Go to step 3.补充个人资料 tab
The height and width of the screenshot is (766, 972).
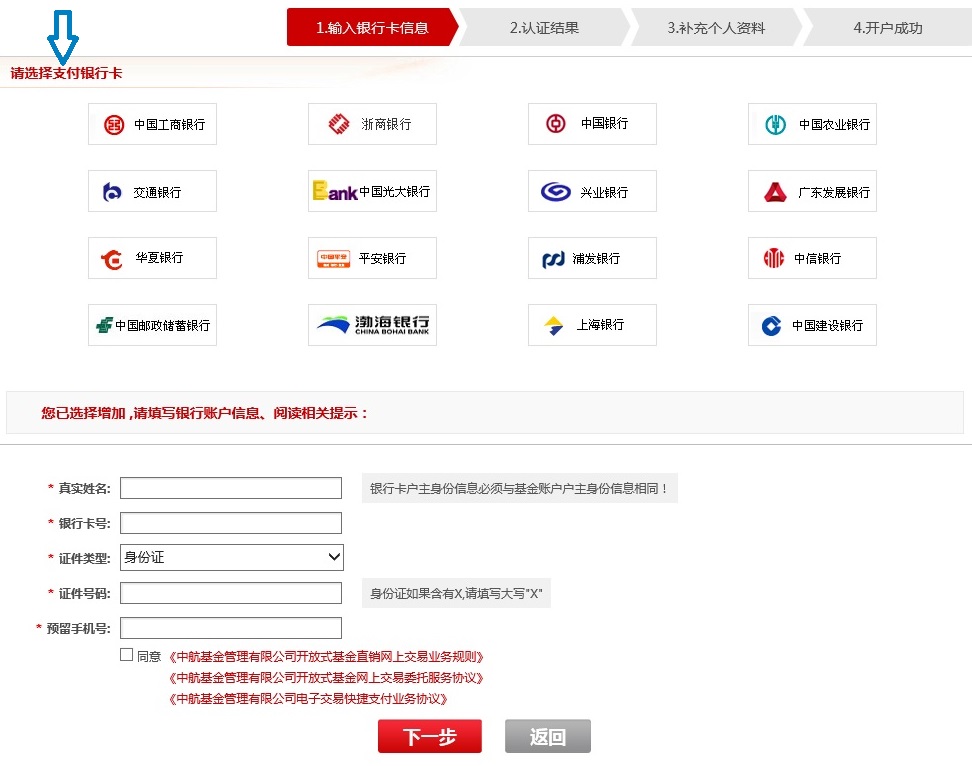point(716,27)
